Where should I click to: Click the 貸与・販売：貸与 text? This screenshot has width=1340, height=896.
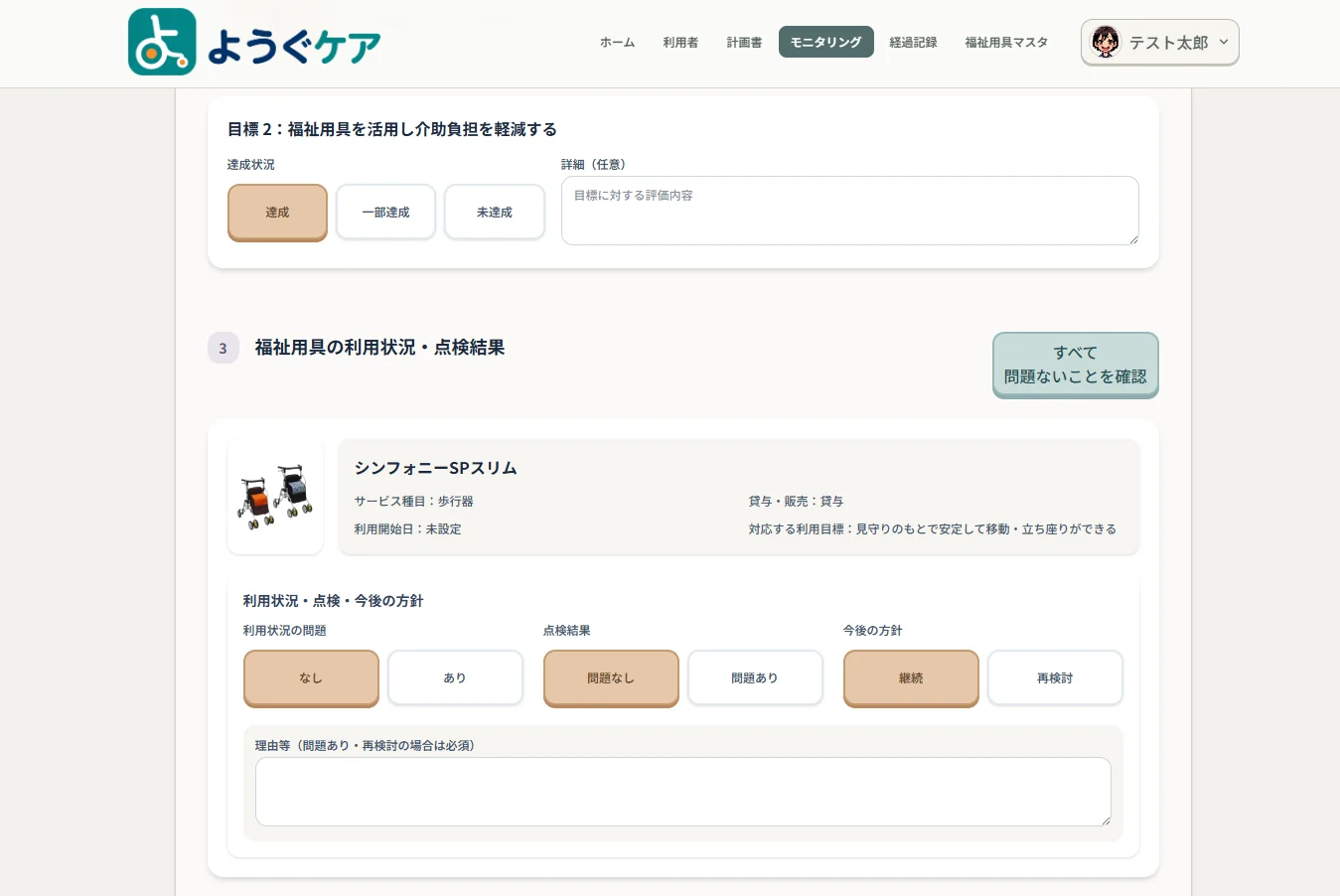(796, 502)
